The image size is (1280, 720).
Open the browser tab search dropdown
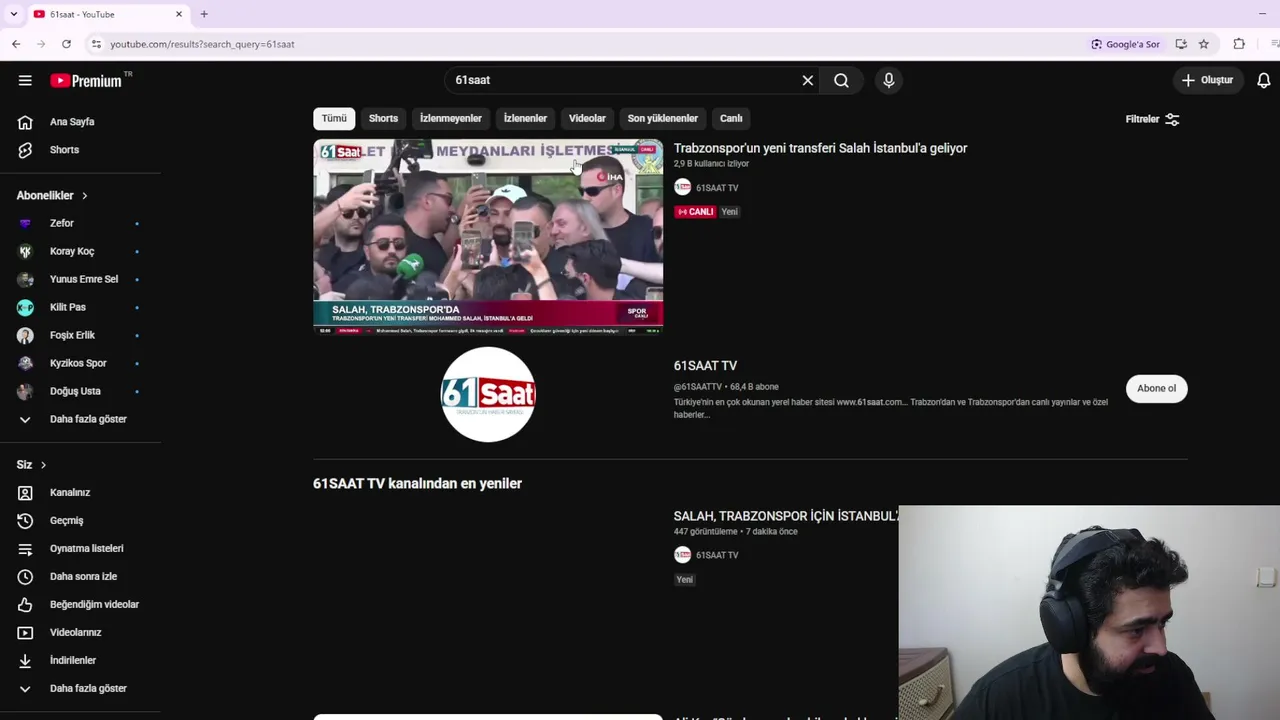13,14
